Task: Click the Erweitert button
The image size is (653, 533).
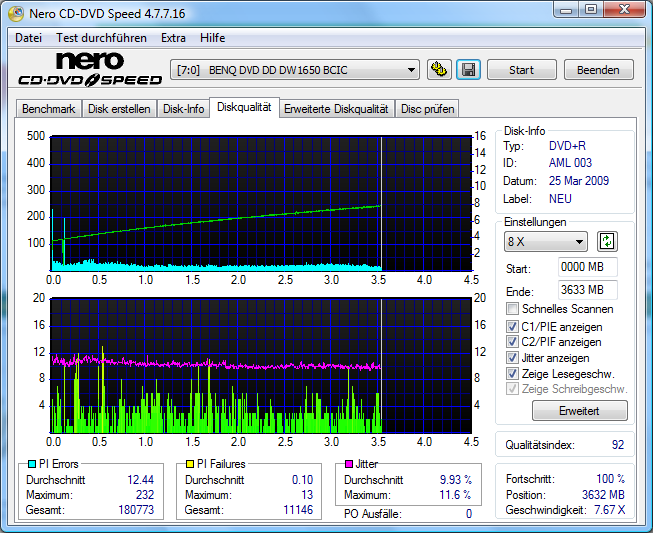Action: (x=579, y=411)
